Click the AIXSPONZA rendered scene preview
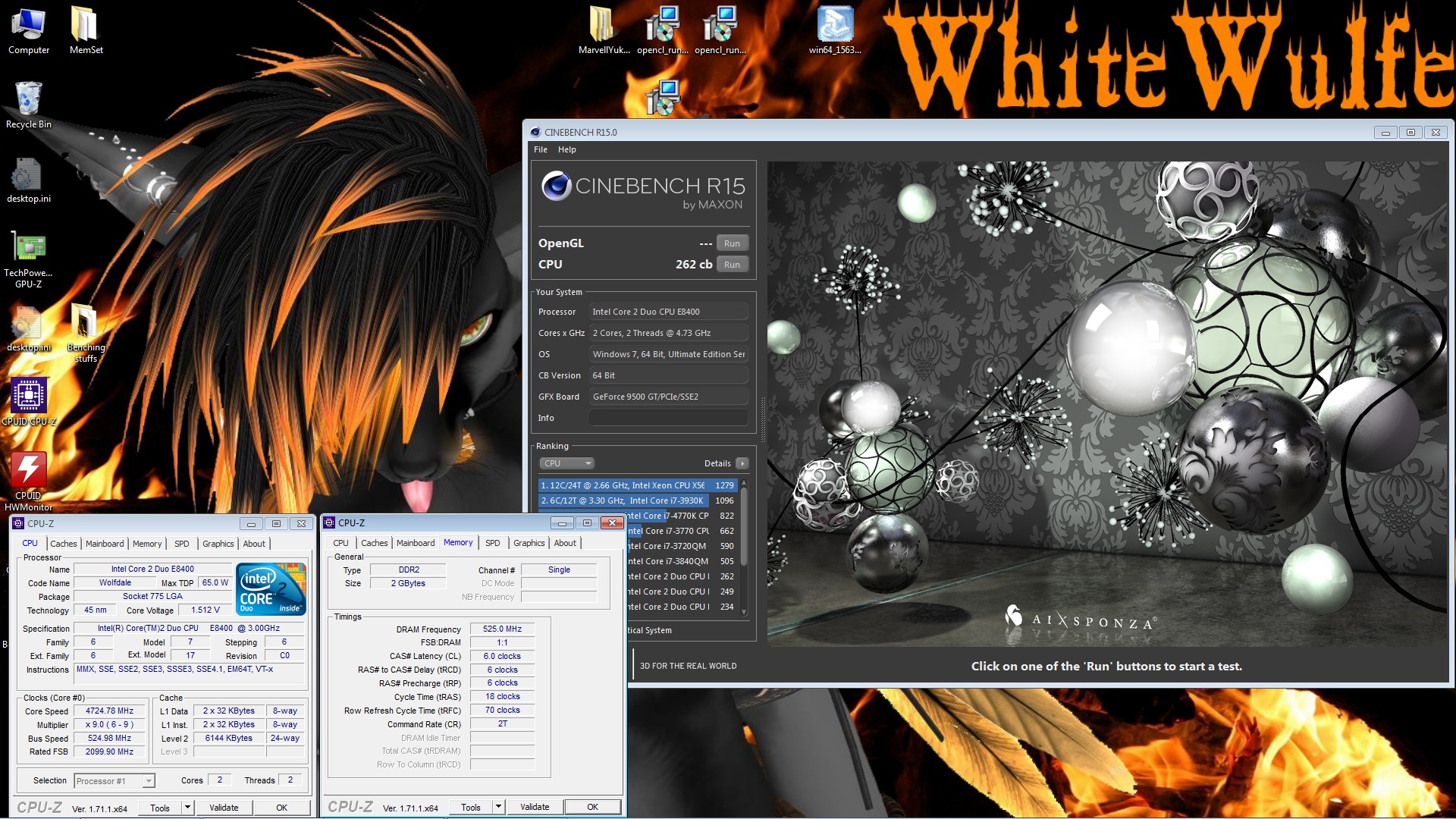Image resolution: width=1456 pixels, height=819 pixels. coord(1106,403)
